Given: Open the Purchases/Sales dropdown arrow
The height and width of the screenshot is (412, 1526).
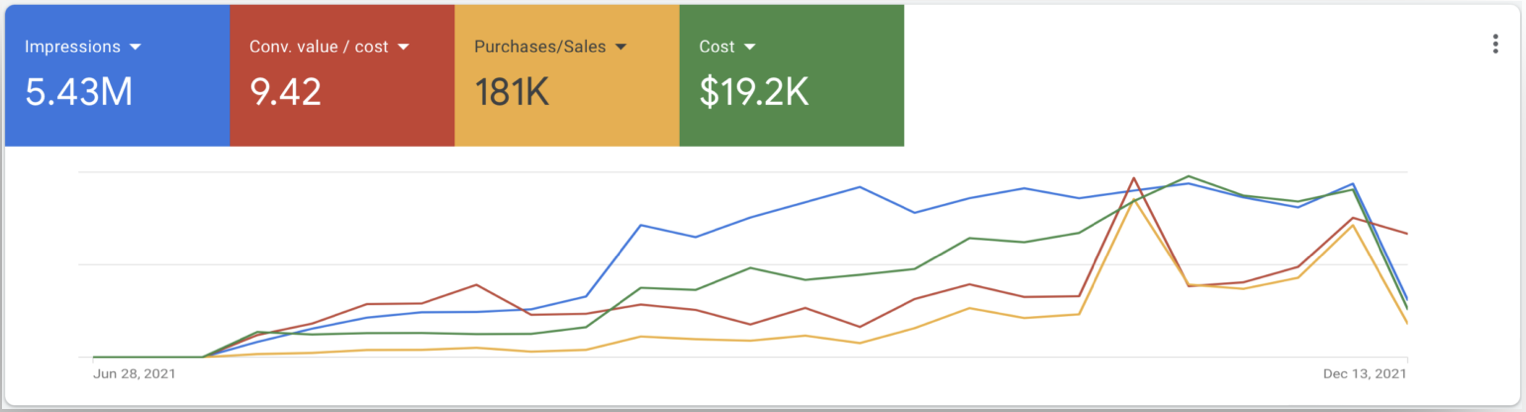Looking at the screenshot, I should coord(621,47).
